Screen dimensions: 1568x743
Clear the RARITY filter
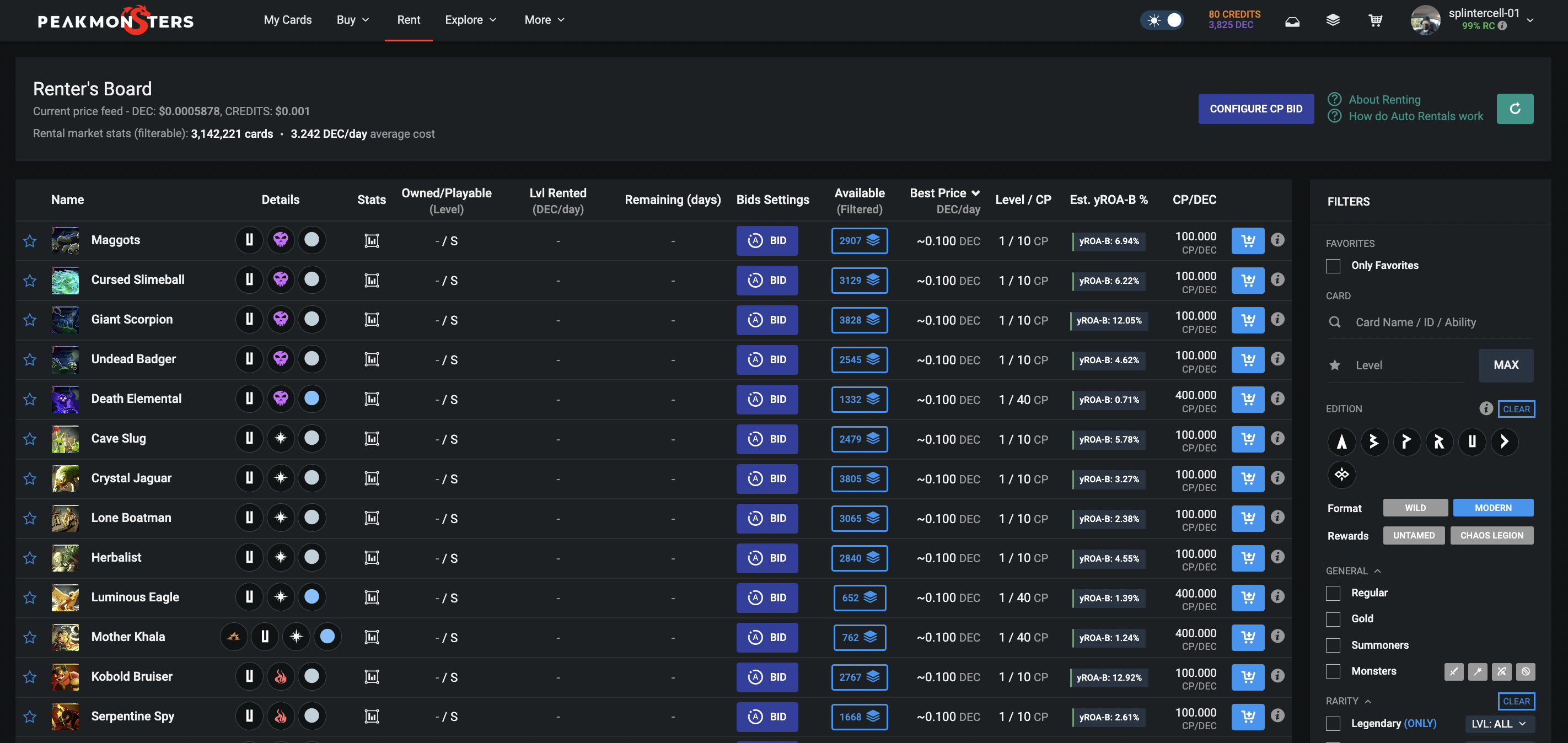point(1516,702)
